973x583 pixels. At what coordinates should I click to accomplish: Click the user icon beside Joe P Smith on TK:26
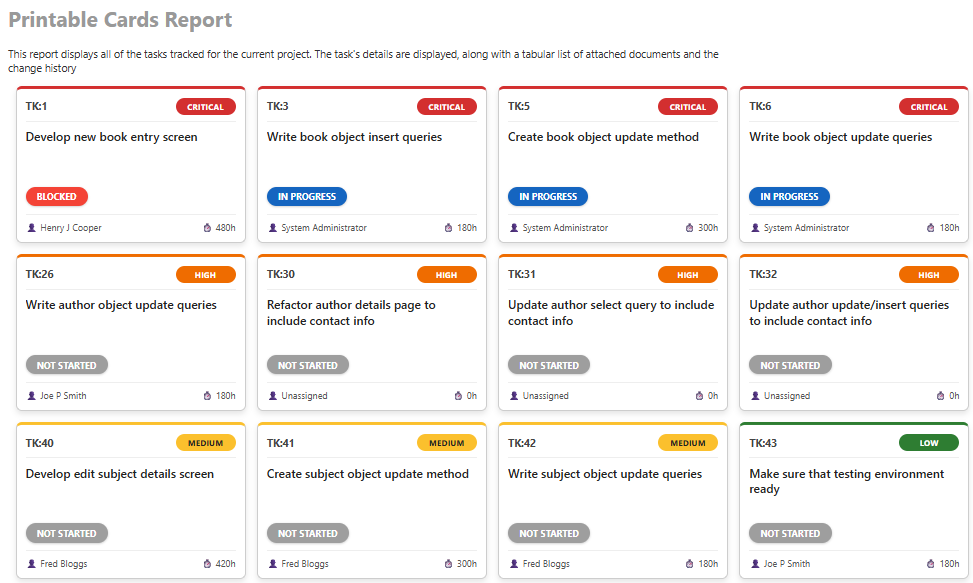pos(32,396)
